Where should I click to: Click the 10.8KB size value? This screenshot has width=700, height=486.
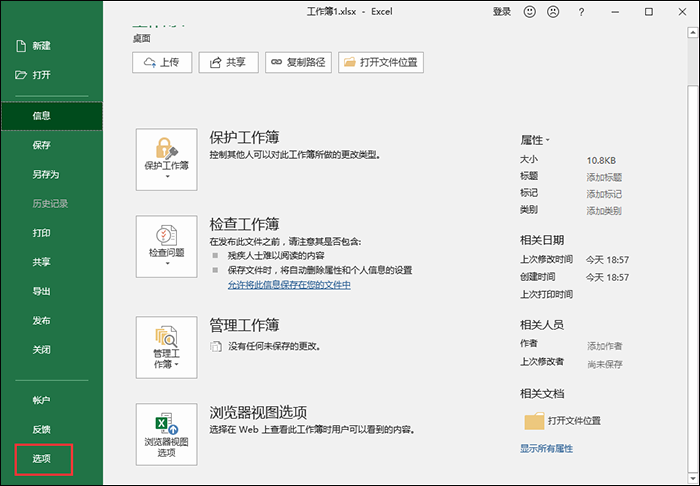pos(601,160)
